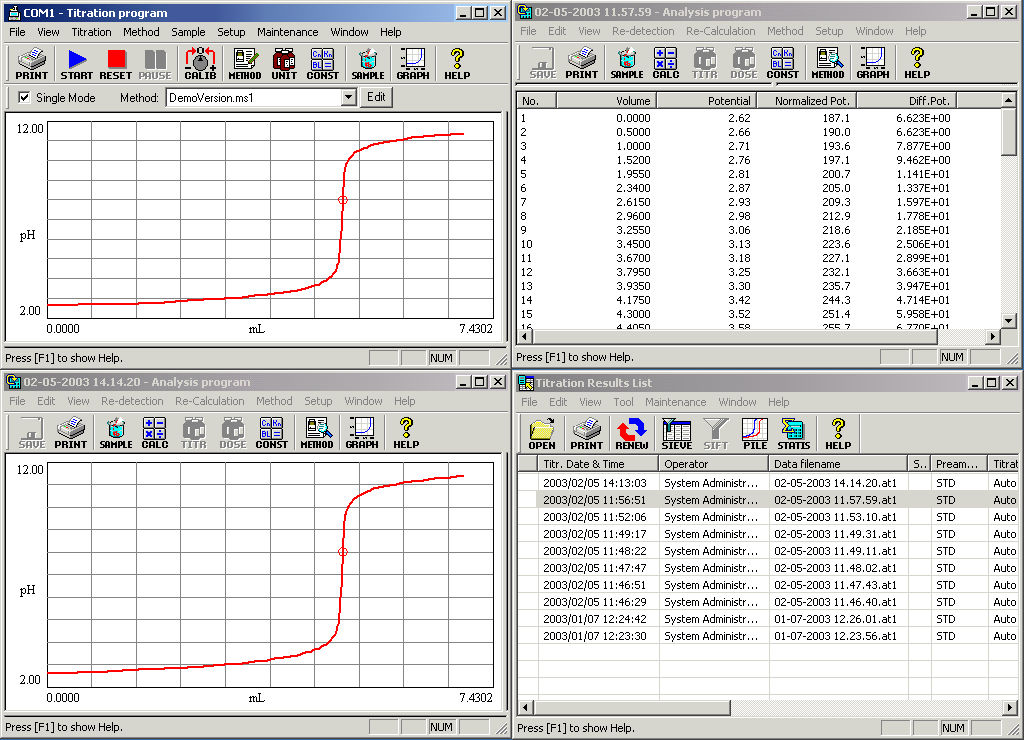Click Volume column header in data table
Screen dimensions: 1024x740
tap(607, 101)
